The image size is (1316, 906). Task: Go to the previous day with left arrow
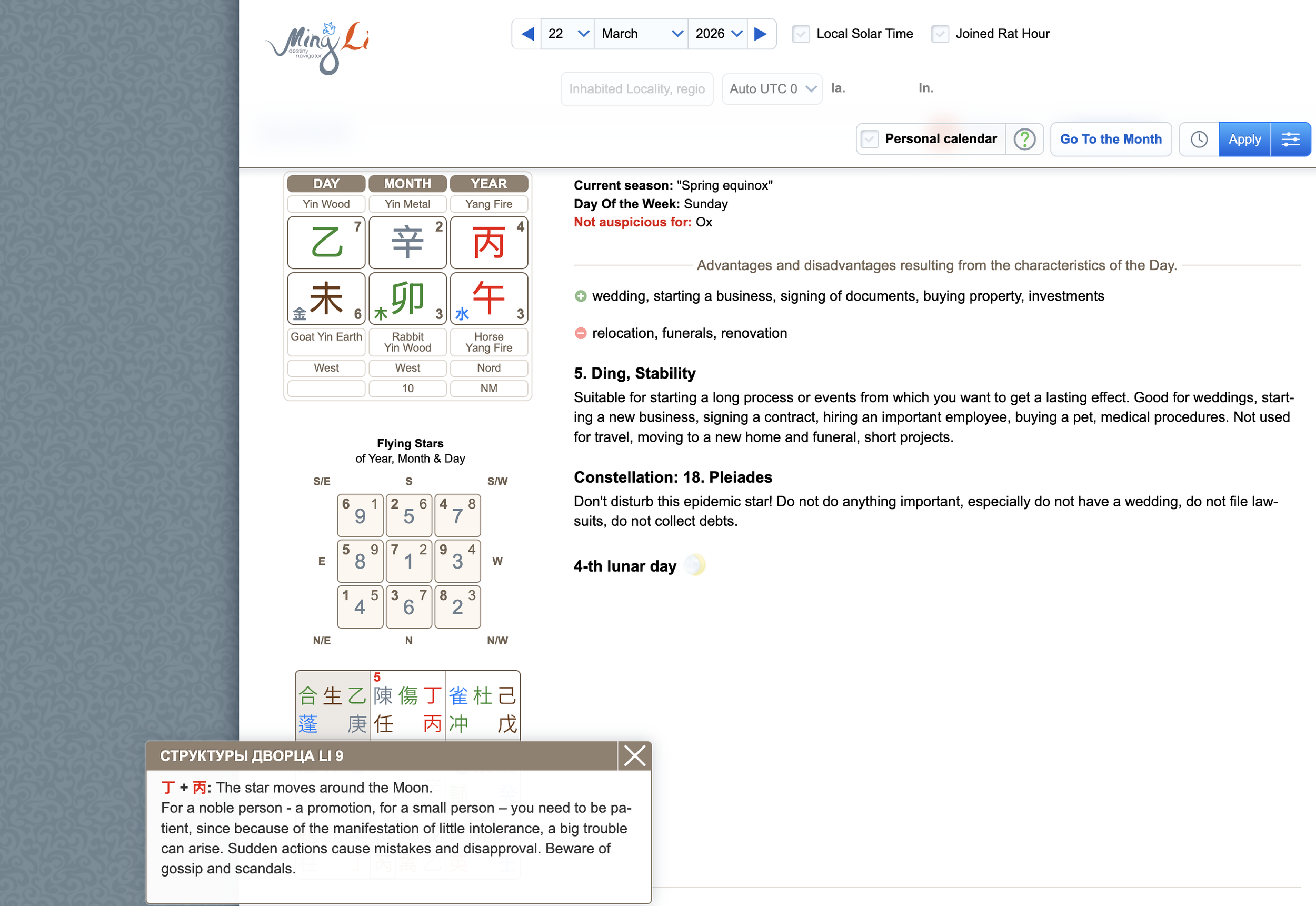pos(527,34)
